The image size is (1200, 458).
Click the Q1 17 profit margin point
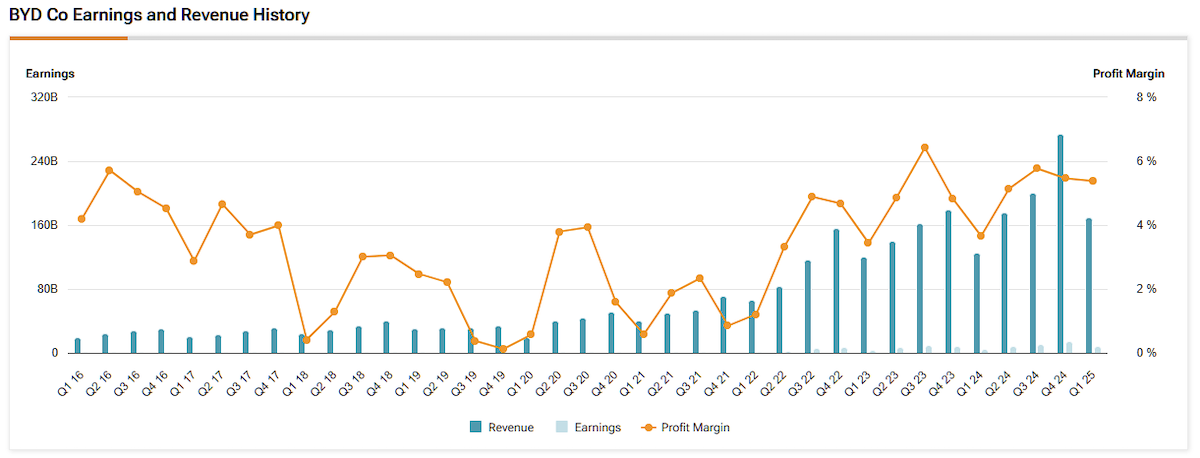(x=194, y=261)
